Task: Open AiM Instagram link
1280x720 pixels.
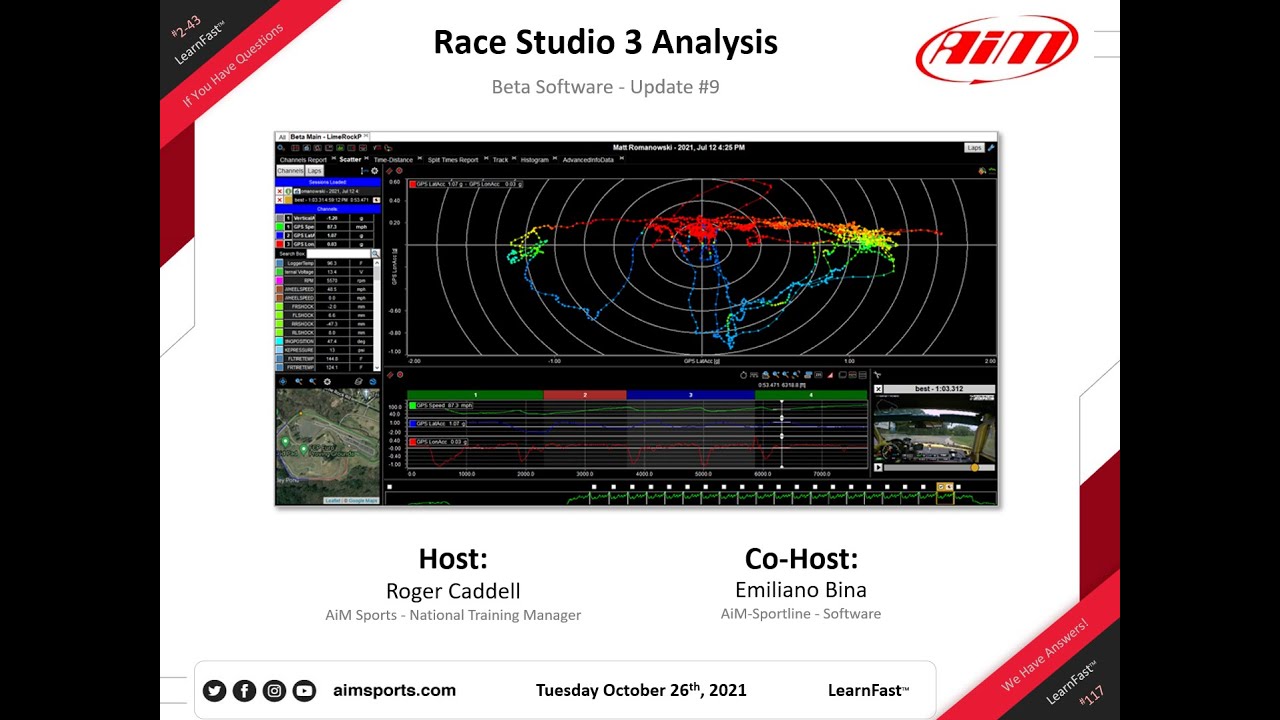Action: [274, 690]
